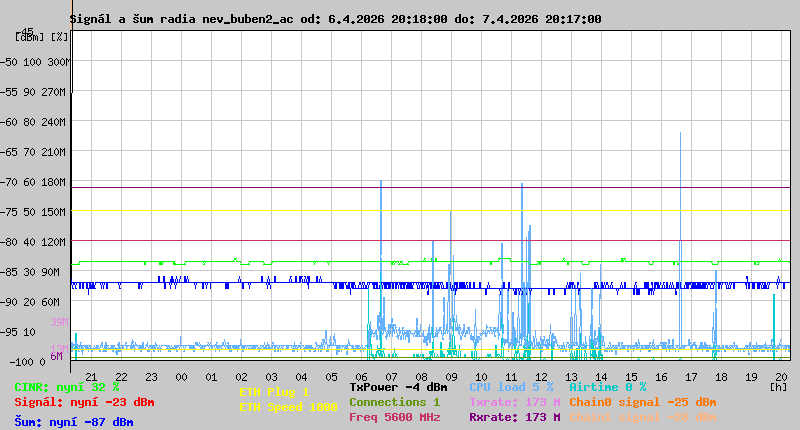Viewport: 800px width, 430px height.
Task: Click the '-55 90 270M' y-axis label
Action: (34, 92)
